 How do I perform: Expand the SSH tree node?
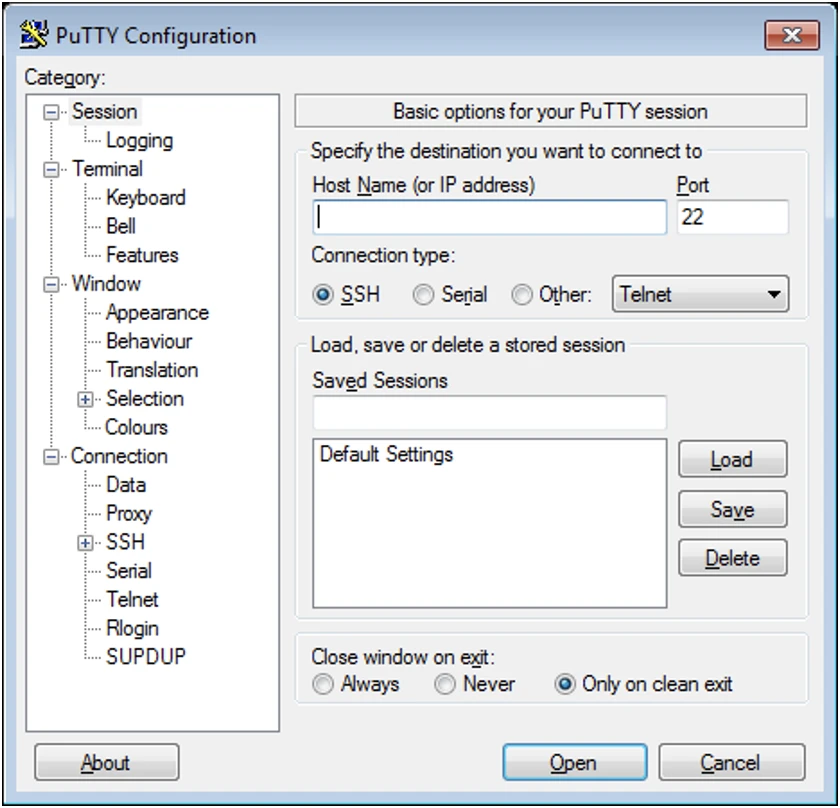point(86,543)
